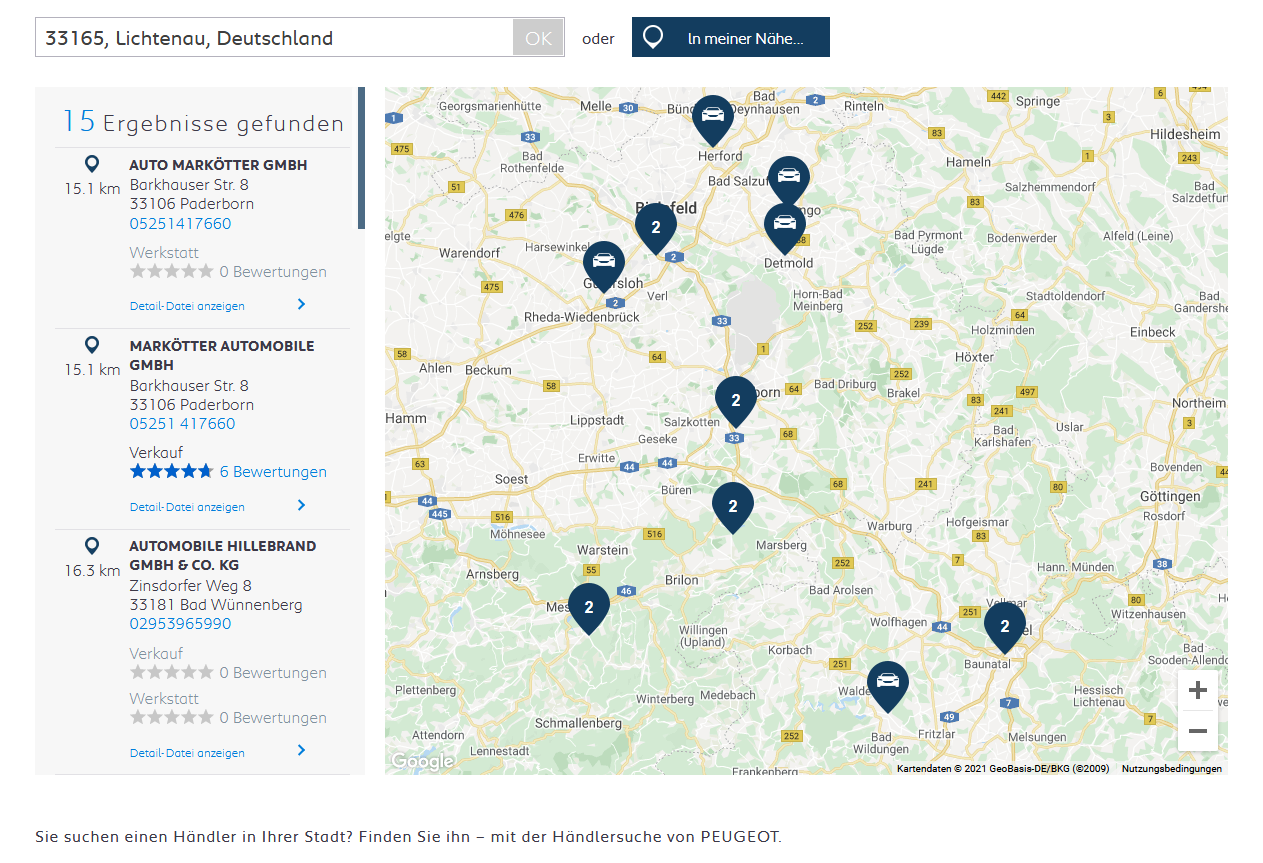1263x863 pixels.
Task: Open the Nutzungsbedingungen map link
Action: coord(1171,769)
